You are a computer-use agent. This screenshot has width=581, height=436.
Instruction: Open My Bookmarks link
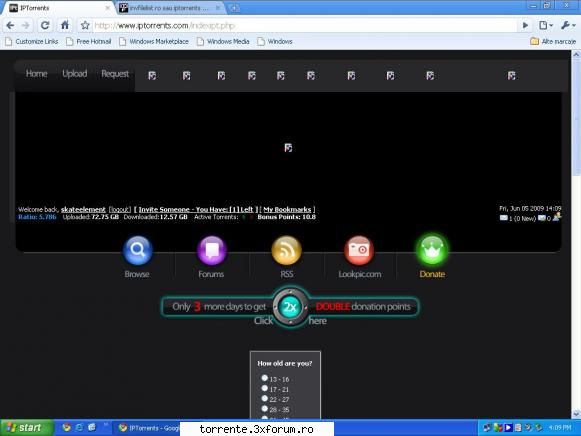pyautogui.click(x=287, y=210)
